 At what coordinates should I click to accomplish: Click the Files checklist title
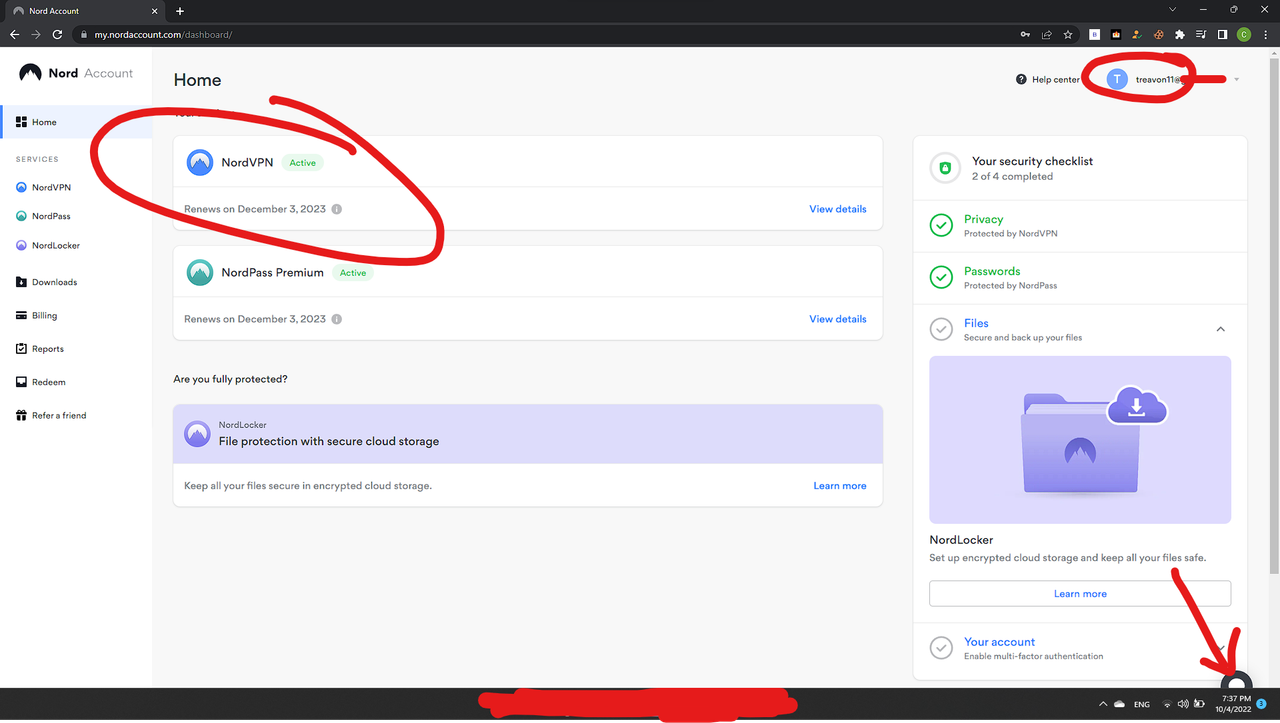coord(976,323)
